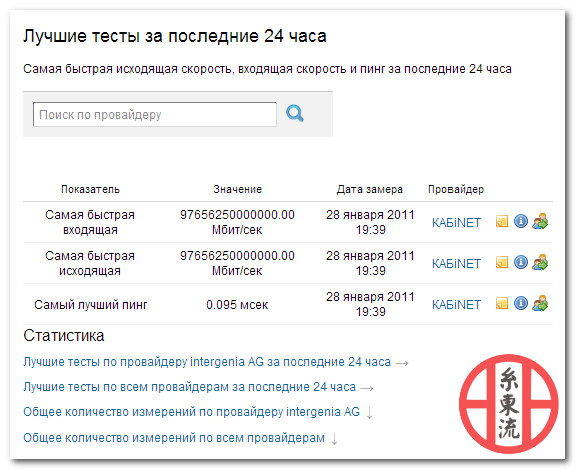Open 'Лучшие тесты по всем провайдерам' link
This screenshot has height=470, width=576.
[x=190, y=387]
